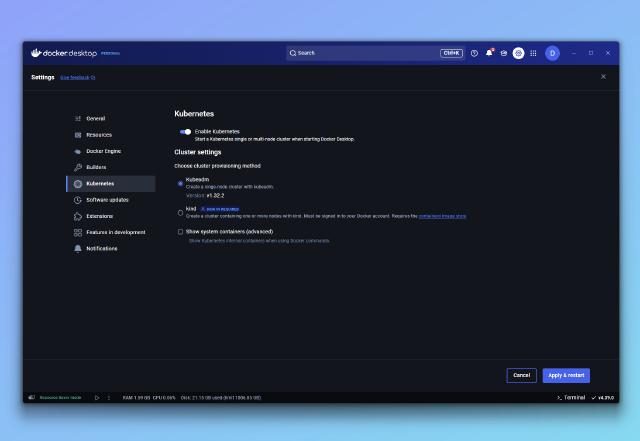Open the three-dots menu in status bar

coord(109,398)
